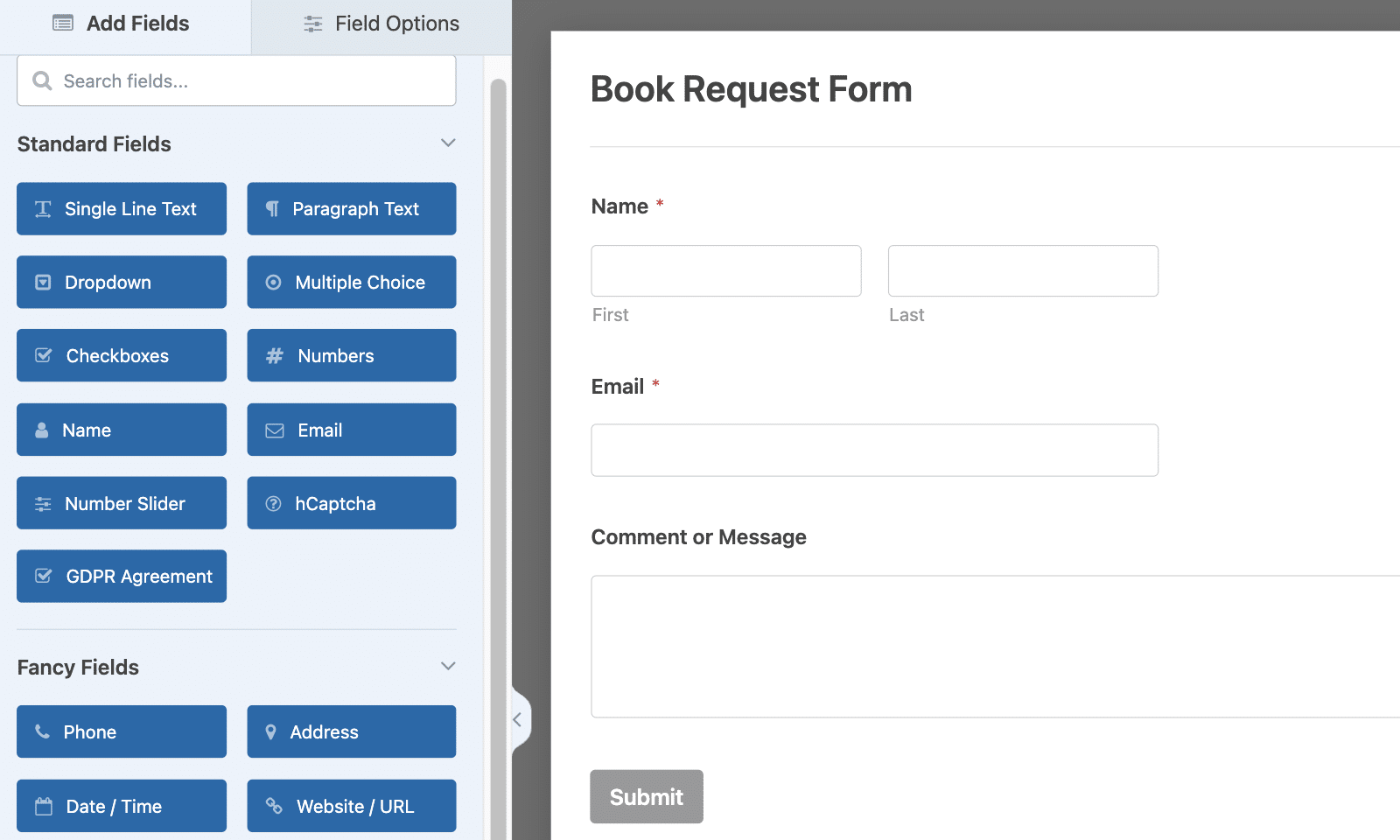Add an hCaptcha field

351,502
